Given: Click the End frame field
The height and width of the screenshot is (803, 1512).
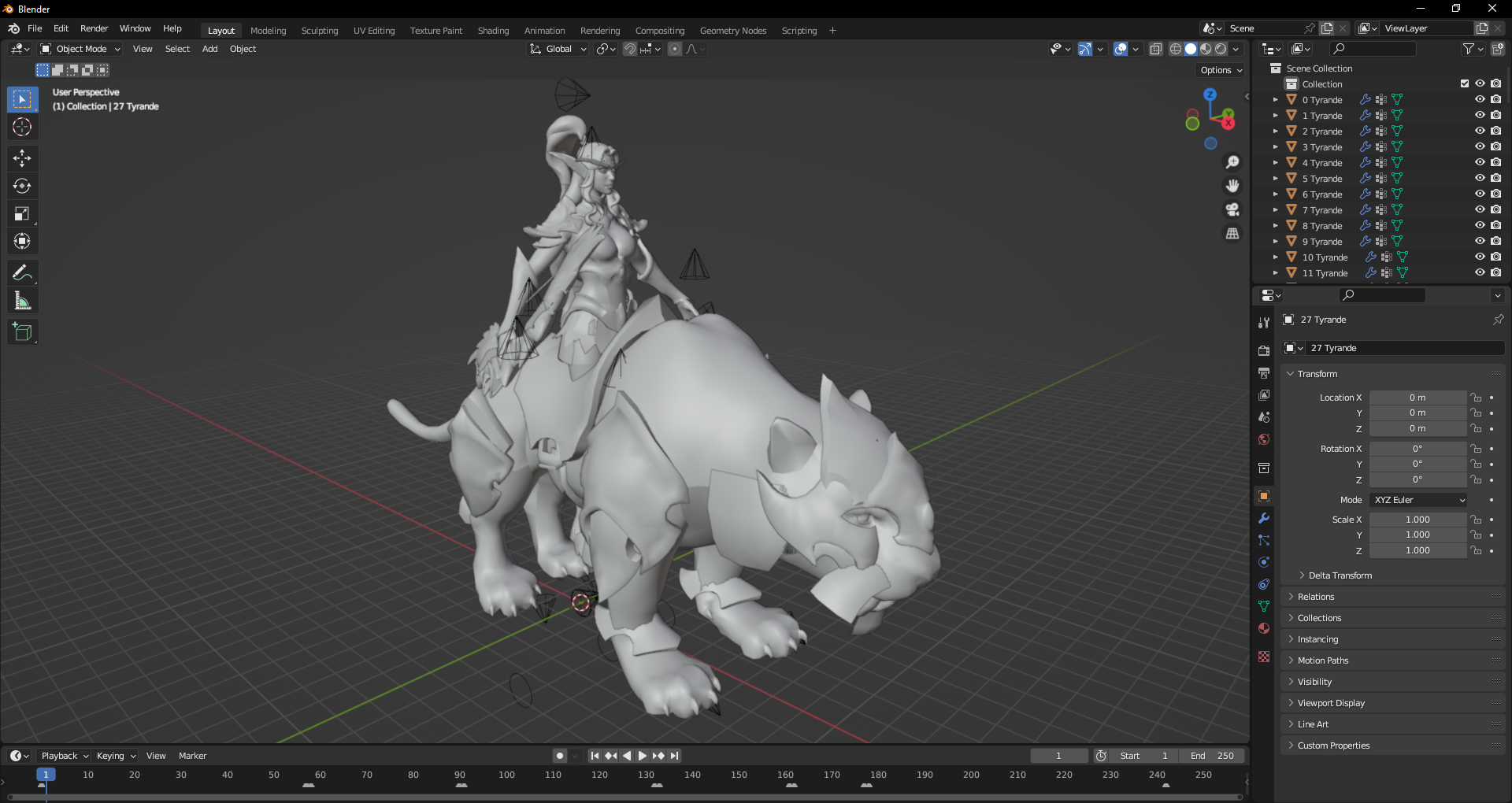Looking at the screenshot, I should pyautogui.click(x=1213, y=756).
